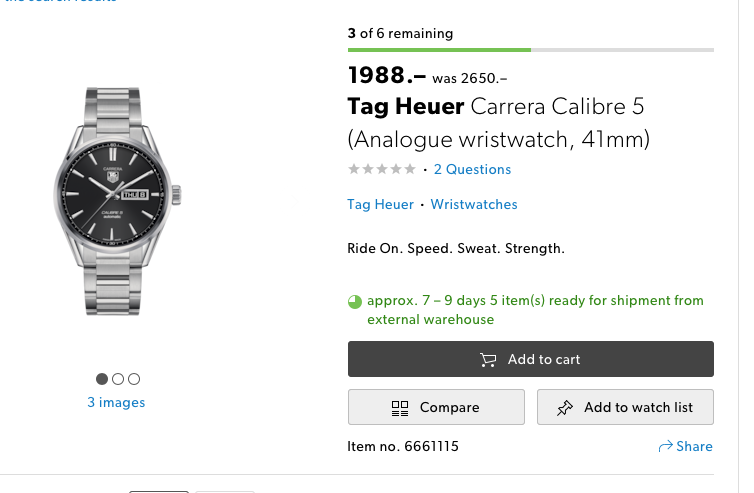Click the Carrera watch product image
The width and height of the screenshot is (754, 493).
pyautogui.click(x=117, y=201)
